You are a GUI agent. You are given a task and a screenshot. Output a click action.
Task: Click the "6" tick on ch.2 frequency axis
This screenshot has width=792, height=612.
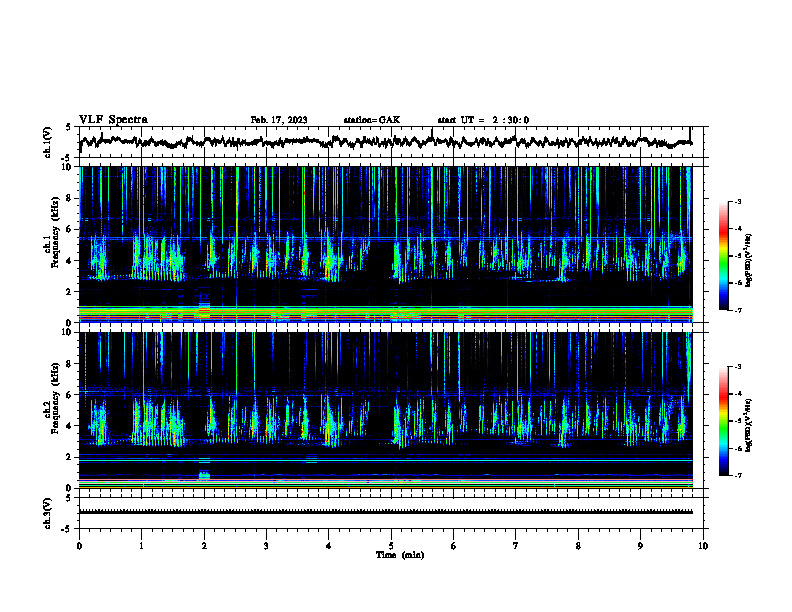[70, 395]
